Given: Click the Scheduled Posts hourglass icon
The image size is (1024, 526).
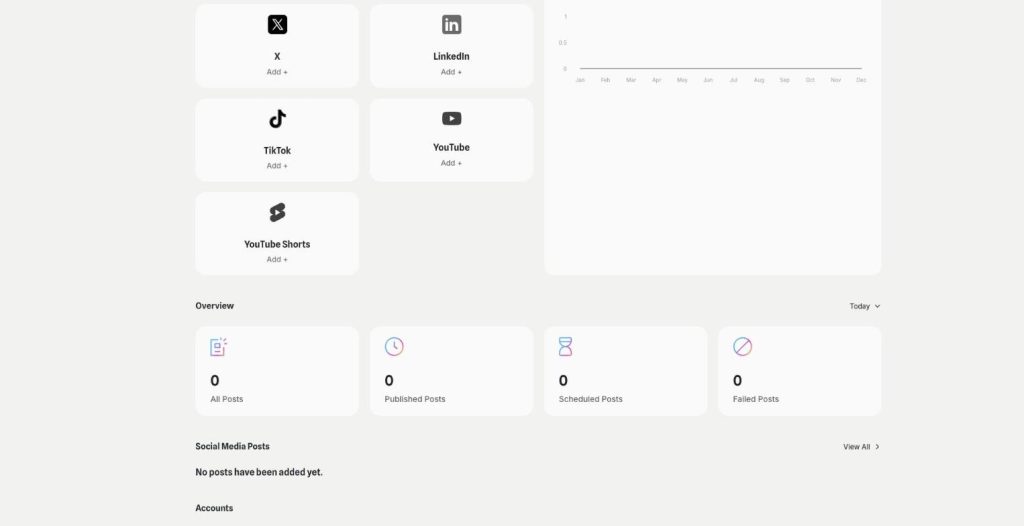Looking at the screenshot, I should (x=566, y=347).
